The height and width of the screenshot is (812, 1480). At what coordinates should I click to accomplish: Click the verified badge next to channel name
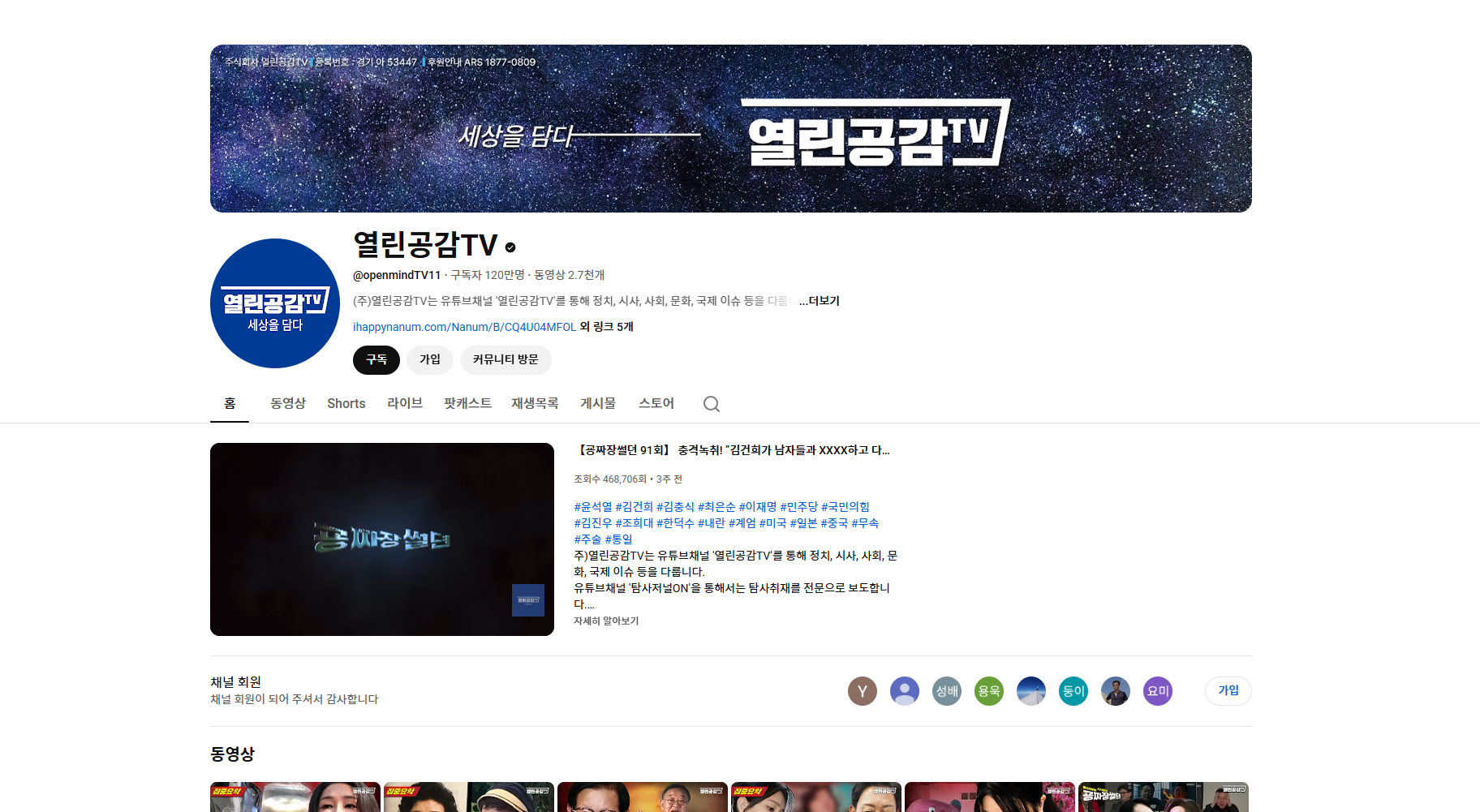coord(510,247)
